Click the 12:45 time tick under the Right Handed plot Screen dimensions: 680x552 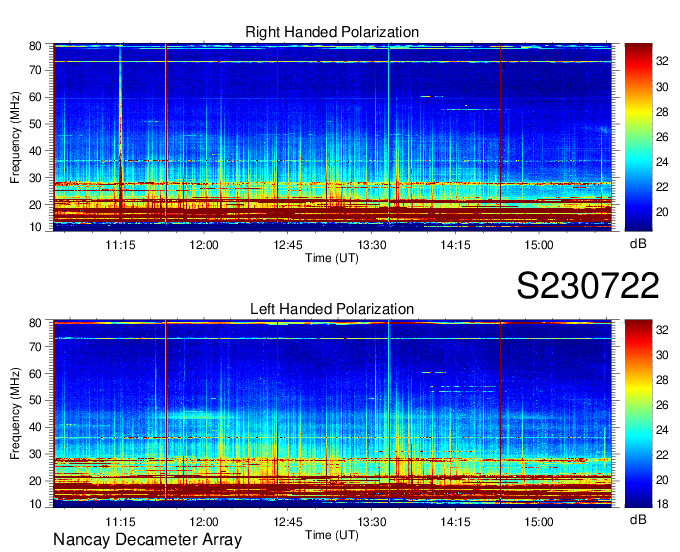coord(288,245)
